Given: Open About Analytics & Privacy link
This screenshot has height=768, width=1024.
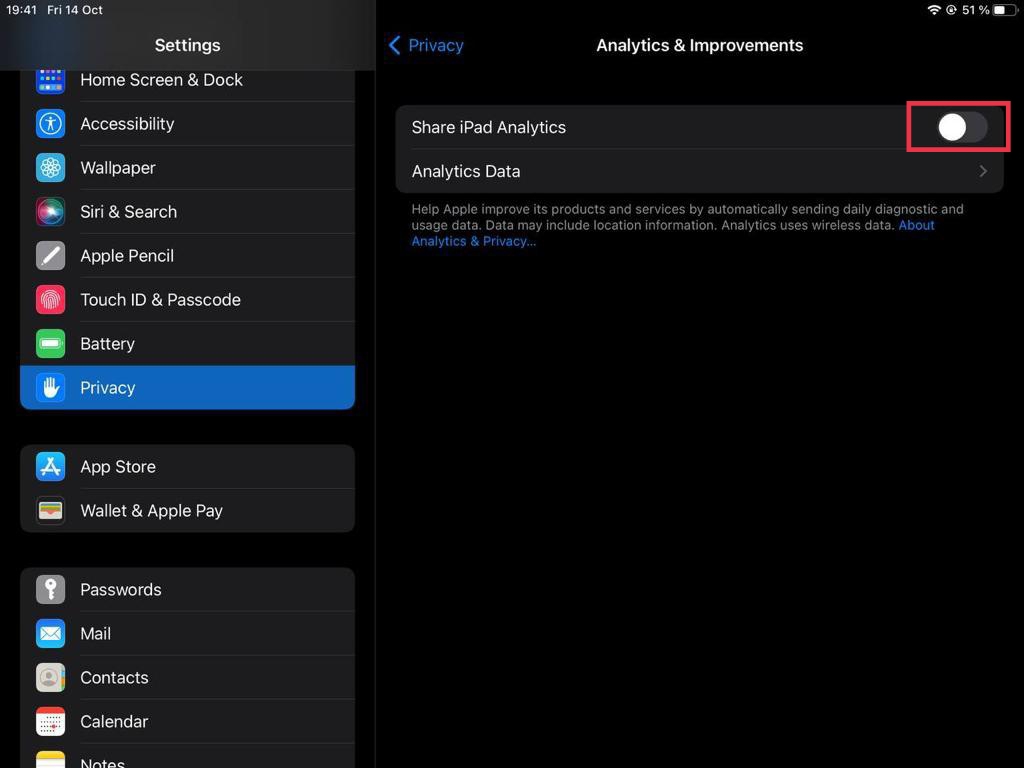Looking at the screenshot, I should (673, 233).
